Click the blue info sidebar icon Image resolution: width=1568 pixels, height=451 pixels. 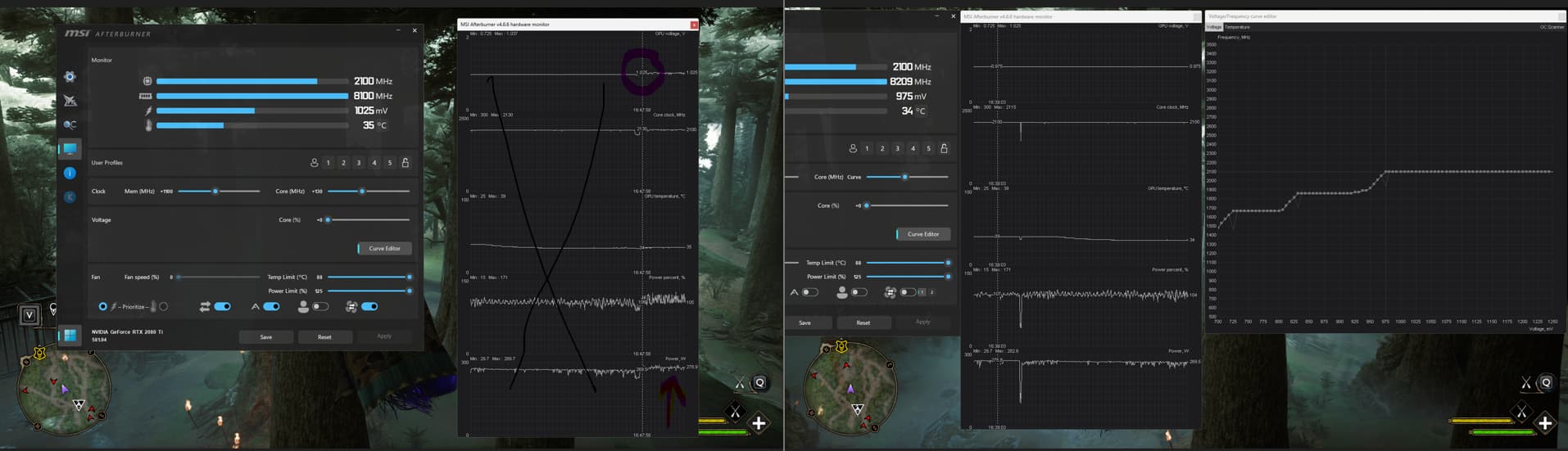coord(70,173)
